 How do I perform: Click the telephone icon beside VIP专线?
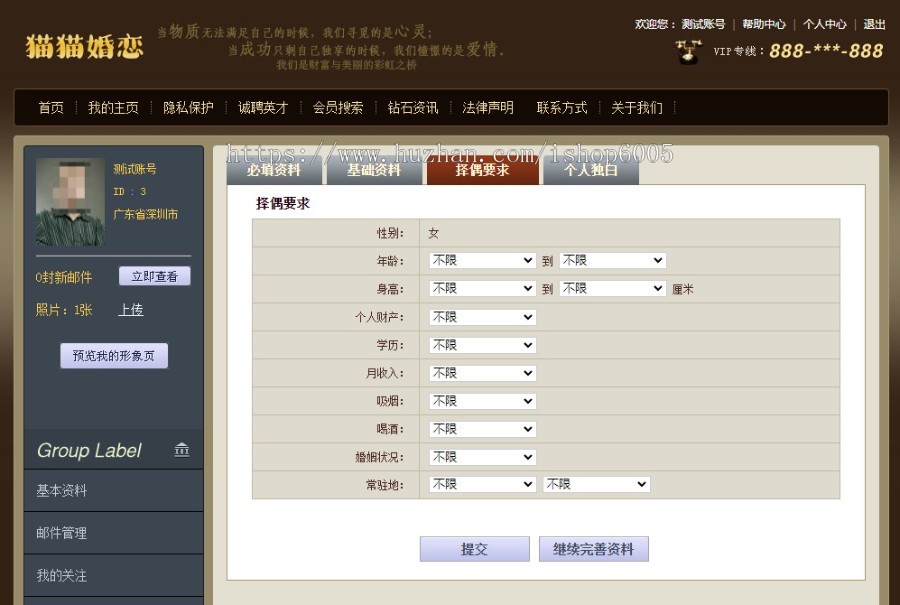point(688,52)
